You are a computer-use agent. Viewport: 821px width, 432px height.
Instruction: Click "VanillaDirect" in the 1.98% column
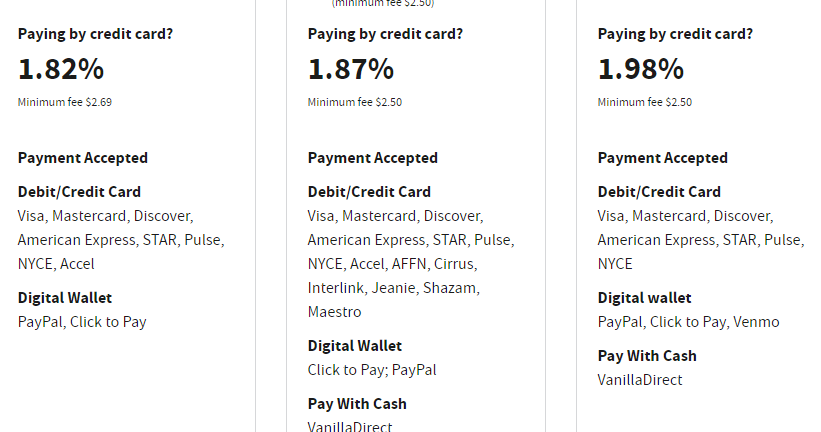640,380
